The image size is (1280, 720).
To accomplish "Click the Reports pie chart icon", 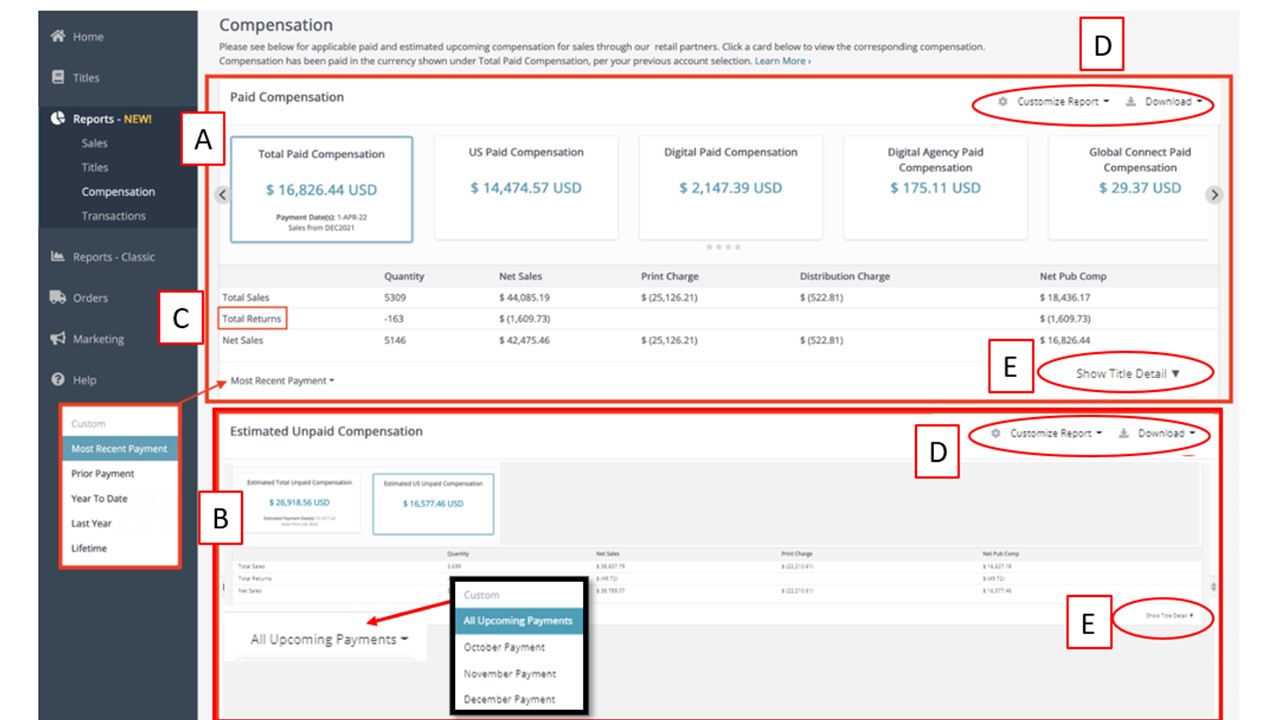I will (x=58, y=118).
